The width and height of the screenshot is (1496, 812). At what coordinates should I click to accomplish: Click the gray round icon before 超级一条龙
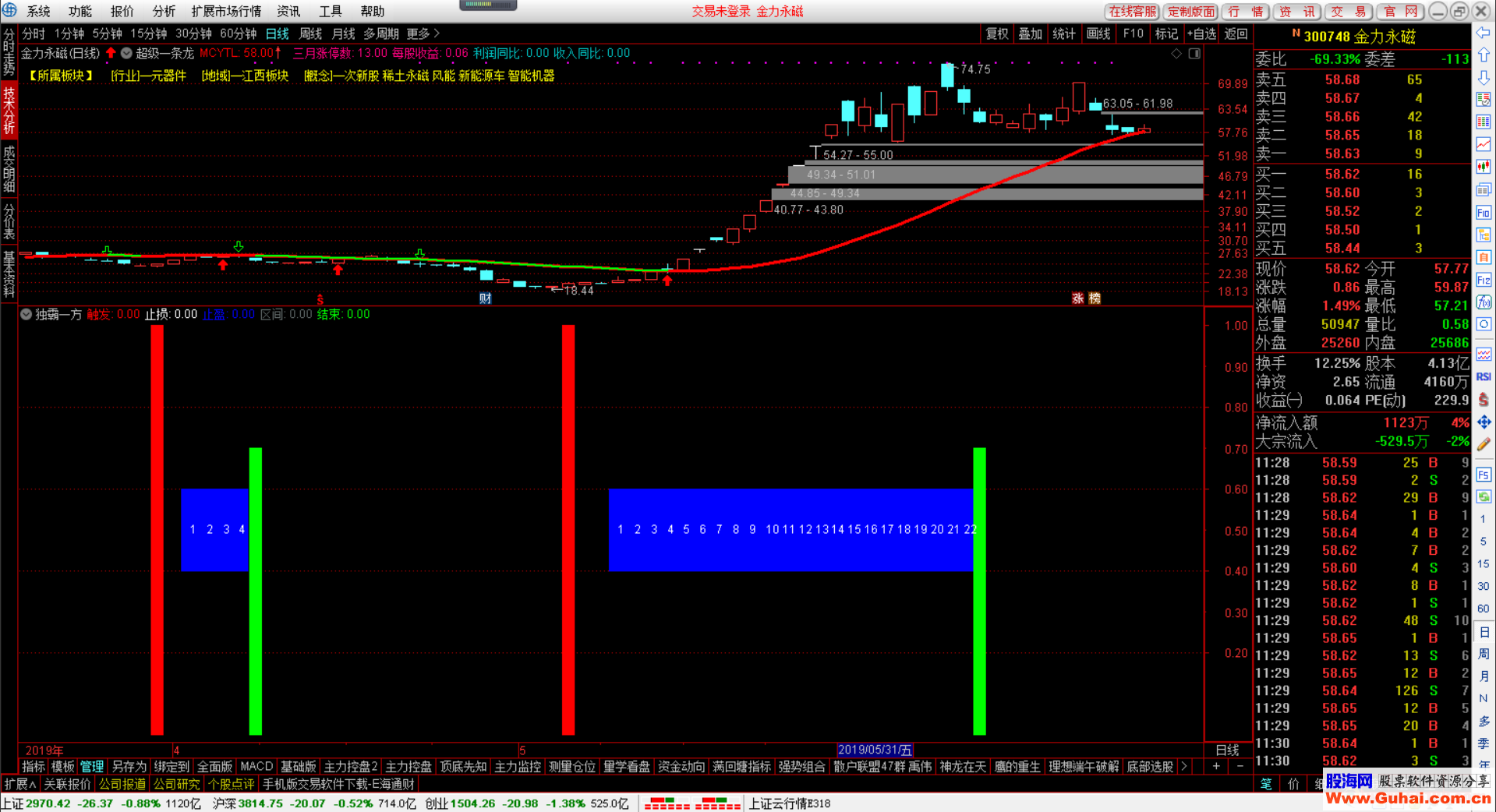click(126, 53)
